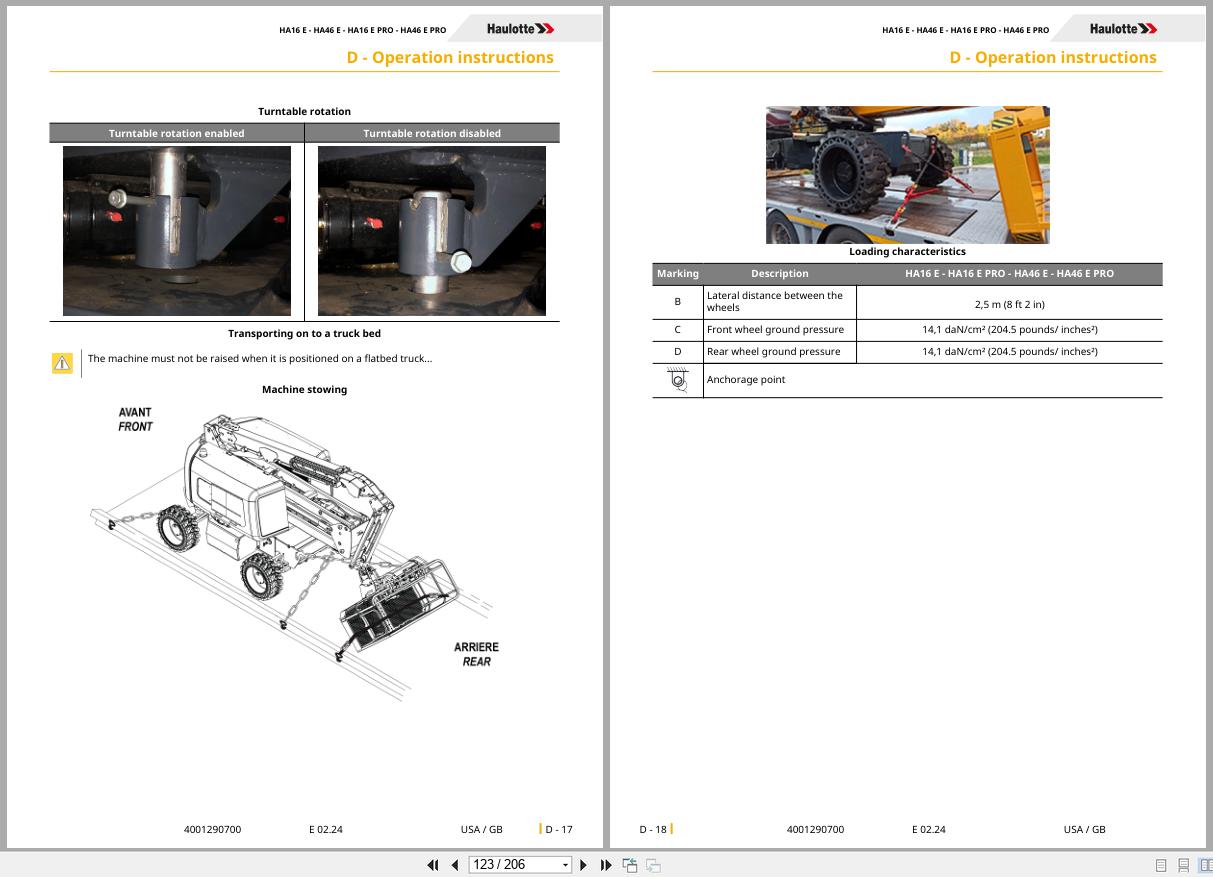Image resolution: width=1213 pixels, height=877 pixels.
Task: Click the greyed next view icon
Action: pyautogui.click(x=653, y=865)
